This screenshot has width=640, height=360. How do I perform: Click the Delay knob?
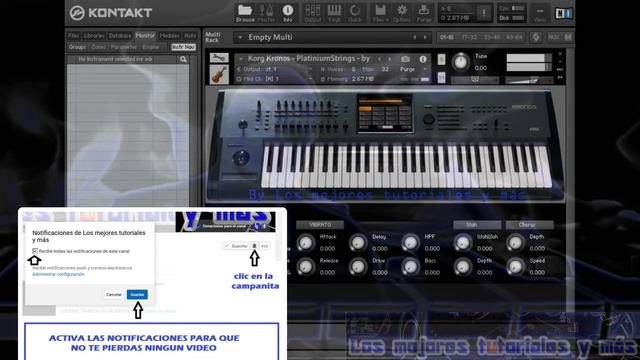[358, 242]
